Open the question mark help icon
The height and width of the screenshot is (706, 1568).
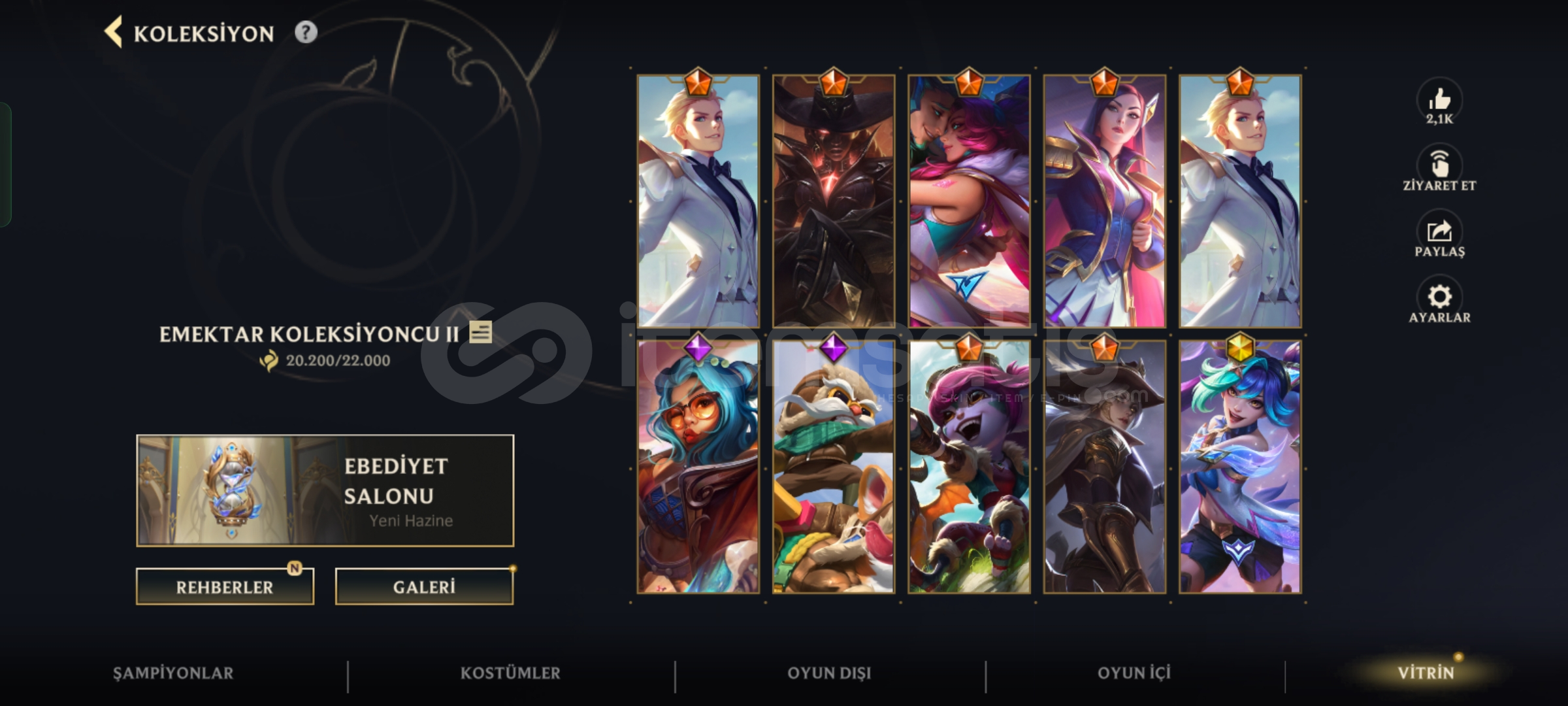(306, 32)
